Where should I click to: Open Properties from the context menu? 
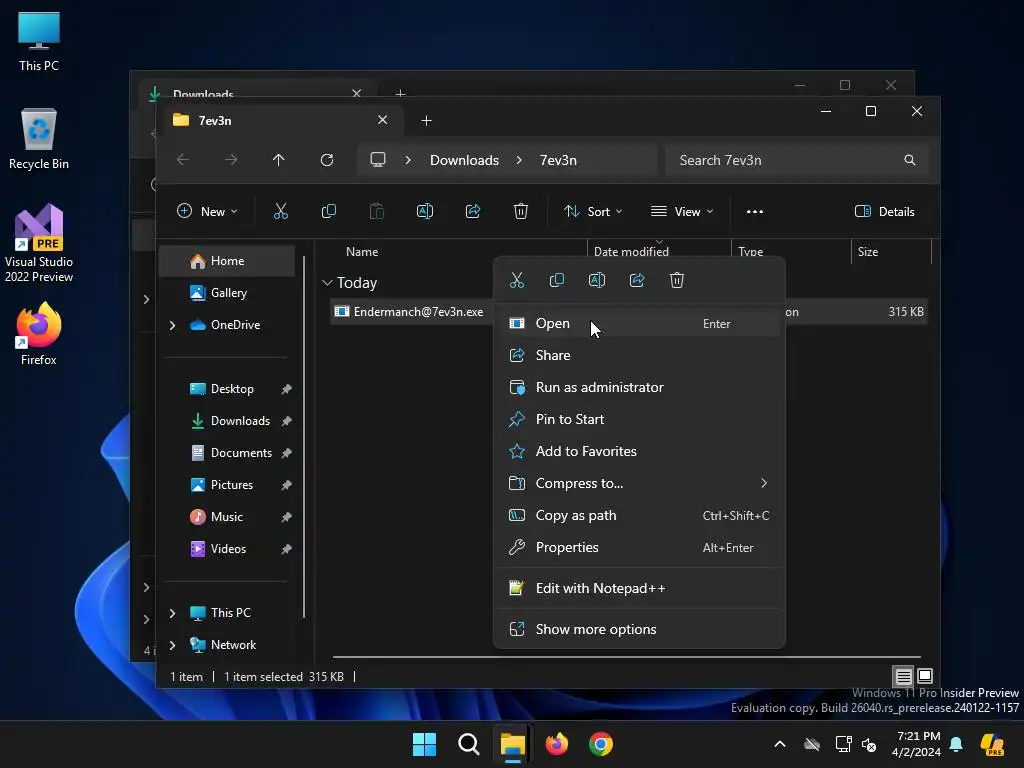(639, 547)
